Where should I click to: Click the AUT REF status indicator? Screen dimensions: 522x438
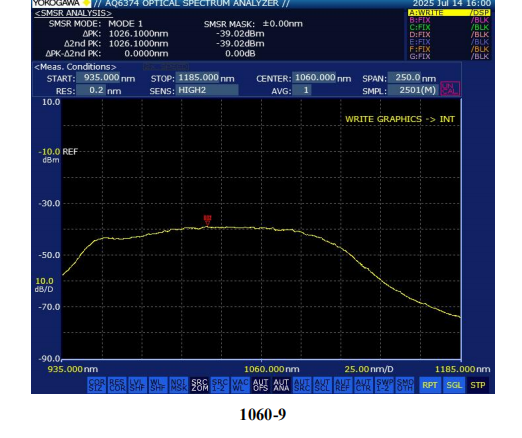point(343,385)
